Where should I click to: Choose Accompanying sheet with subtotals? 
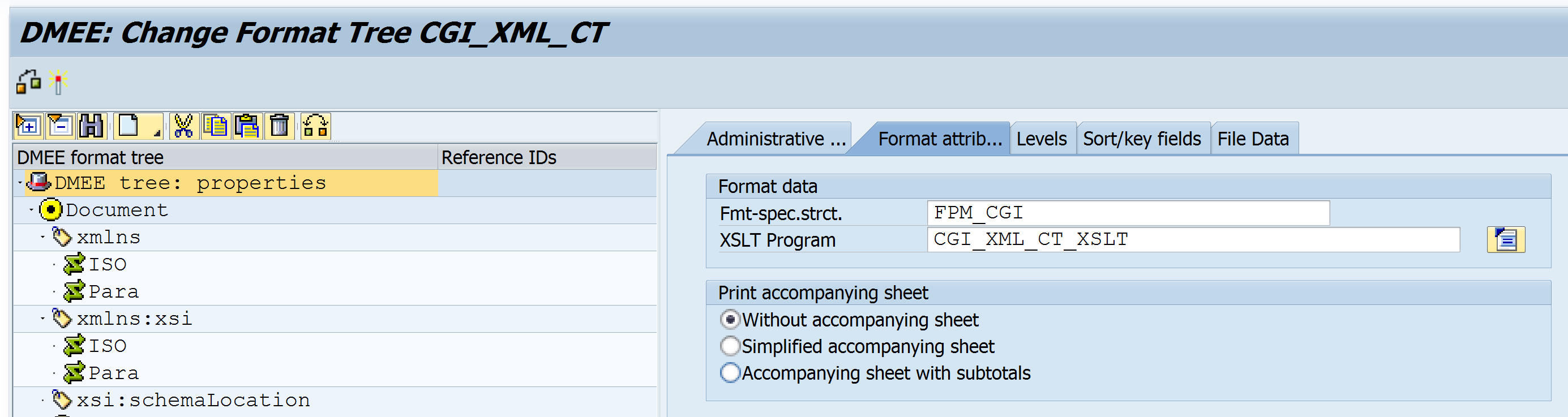click(x=730, y=372)
